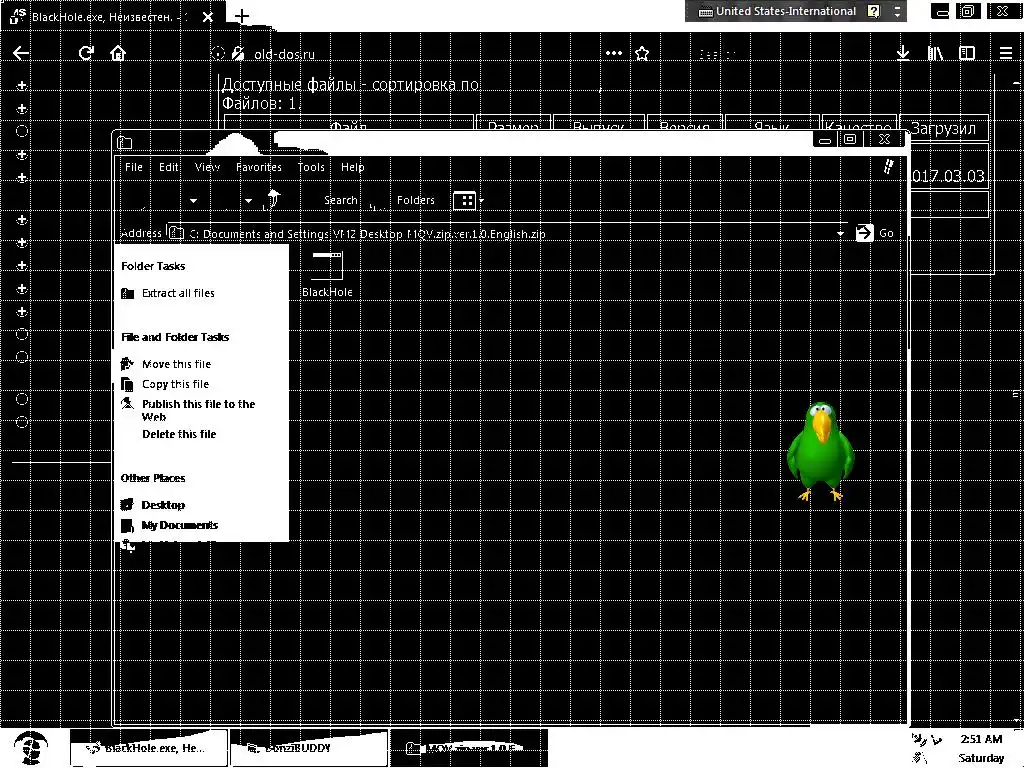Switch to BlackHole.exe taskbar button

pyautogui.click(x=149, y=748)
